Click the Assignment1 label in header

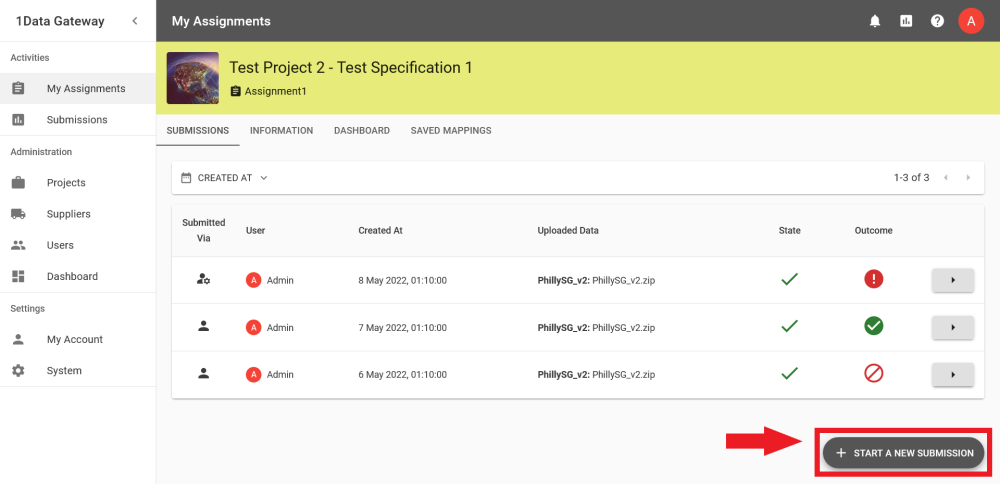(x=276, y=91)
